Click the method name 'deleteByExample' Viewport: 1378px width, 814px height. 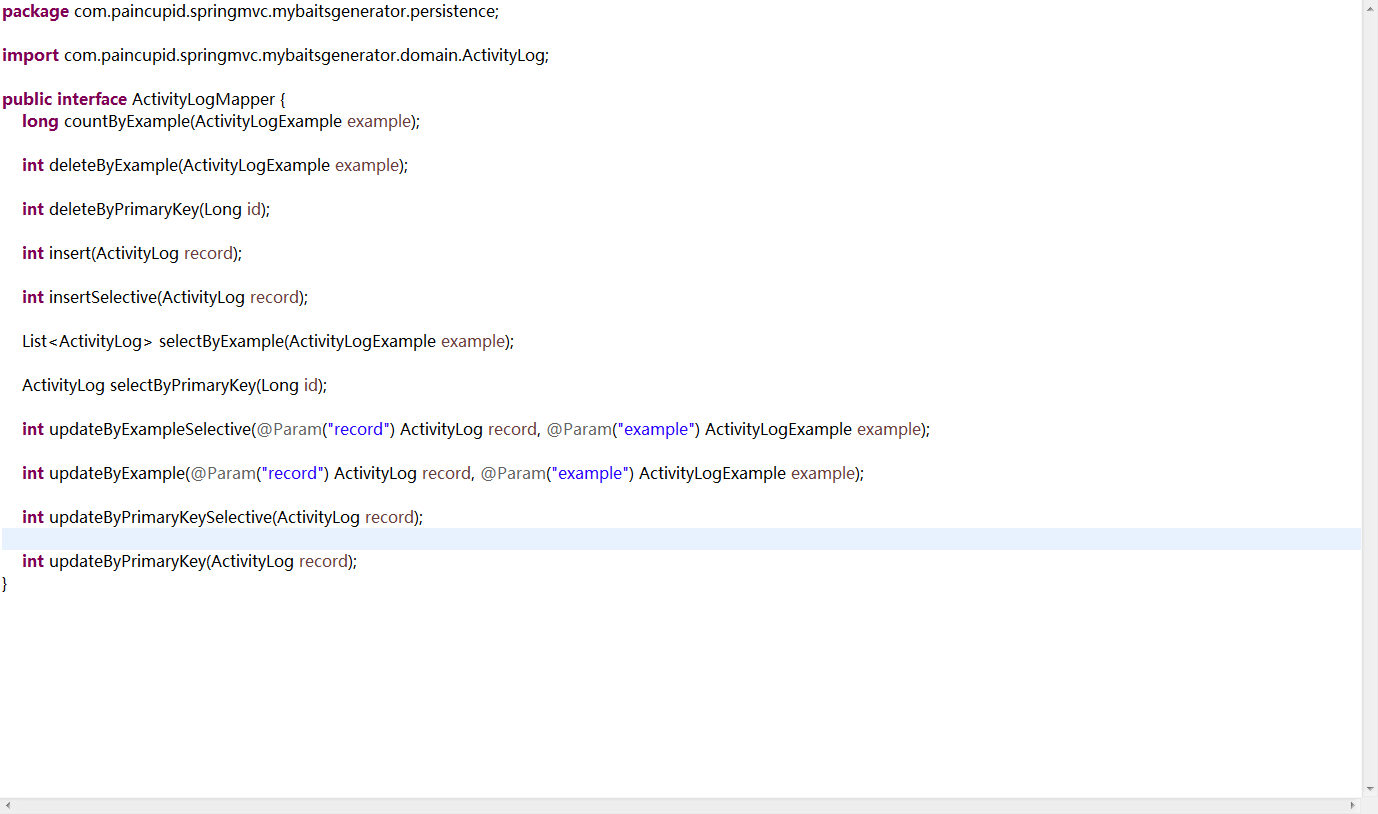[113, 166]
